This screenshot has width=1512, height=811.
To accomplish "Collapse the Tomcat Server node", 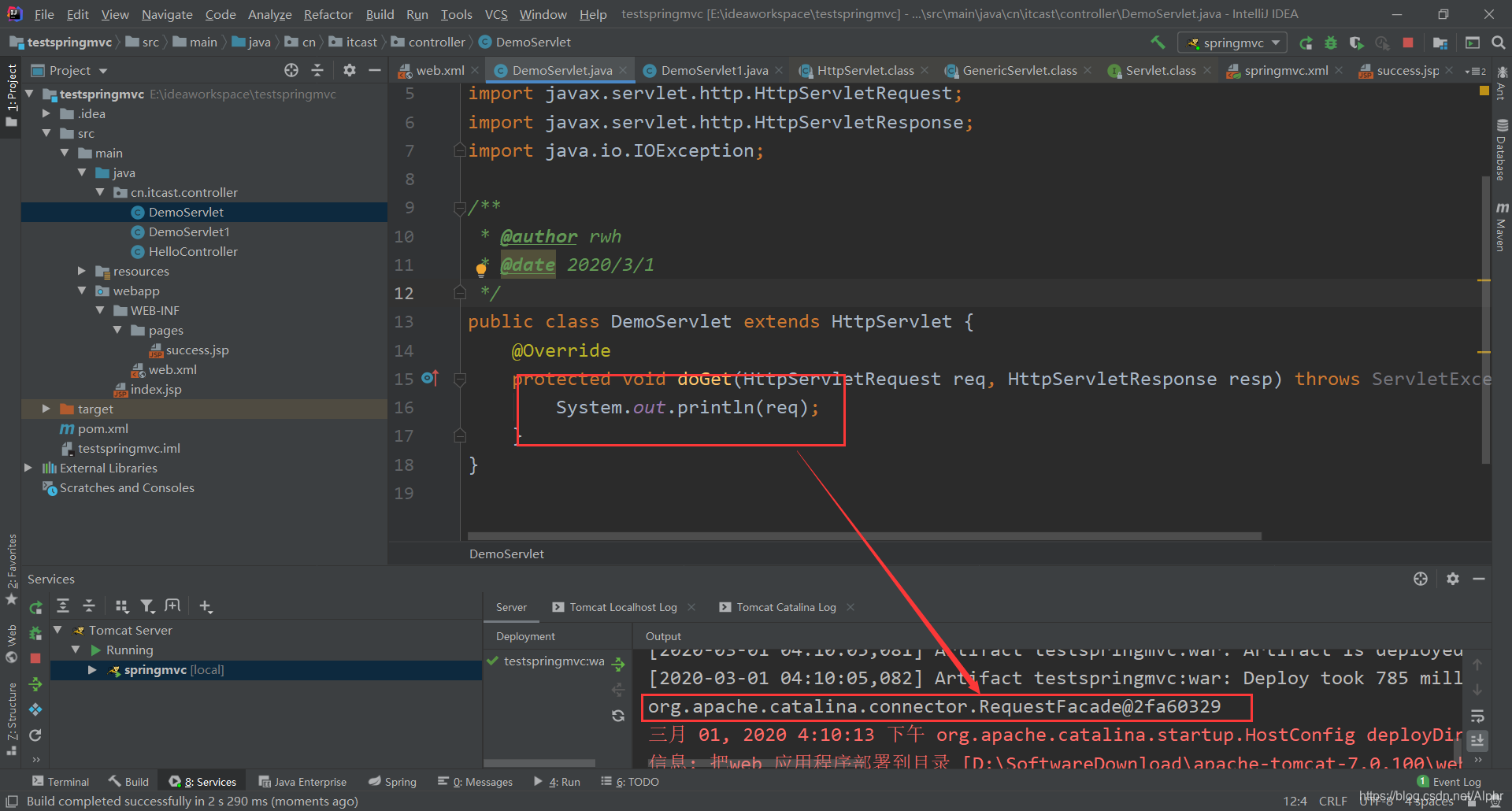I will click(58, 630).
